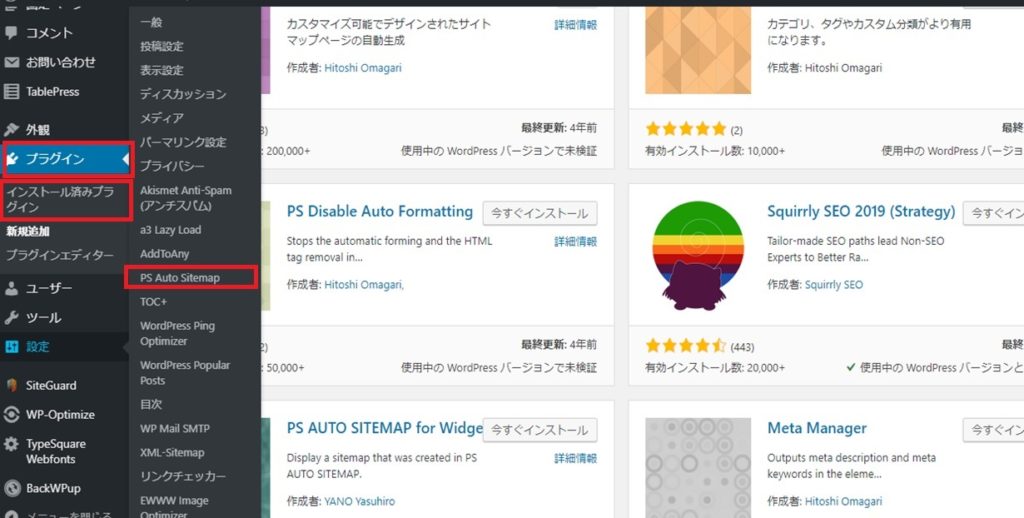Select ディスカッション in settings flyout
Image resolution: width=1024 pixels, height=518 pixels.
click(x=184, y=94)
